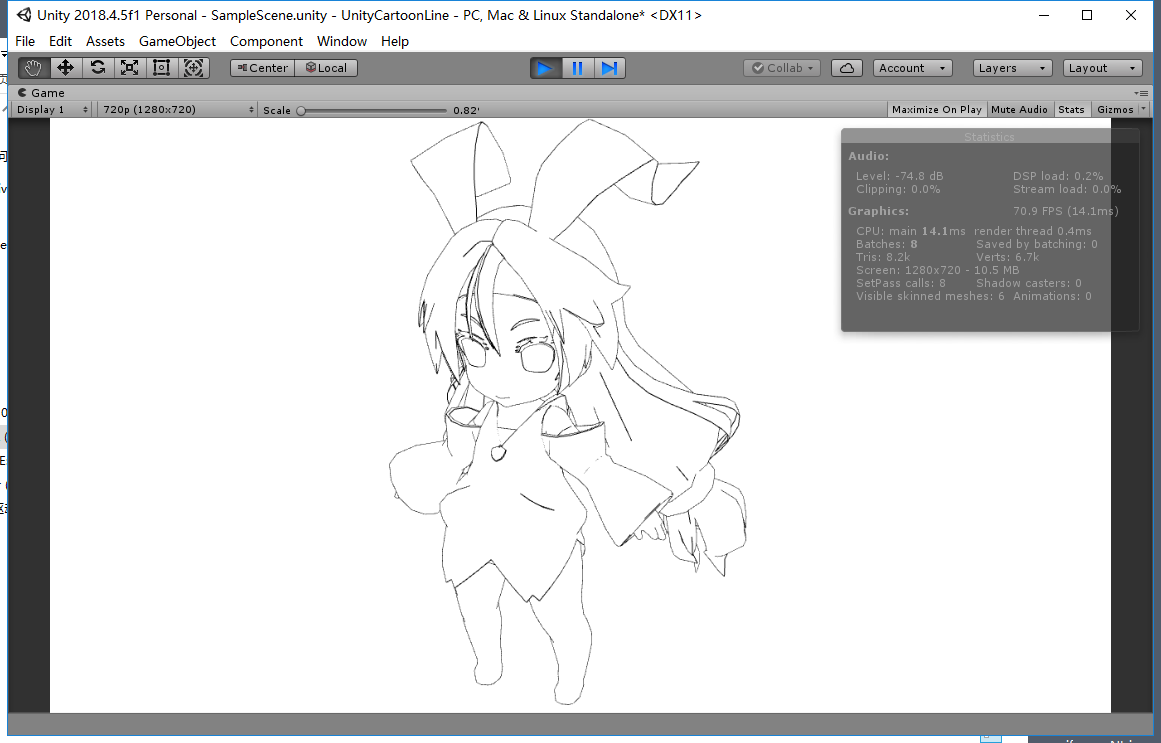Image resolution: width=1161 pixels, height=743 pixels.
Task: Open the Window menu
Action: pos(342,41)
